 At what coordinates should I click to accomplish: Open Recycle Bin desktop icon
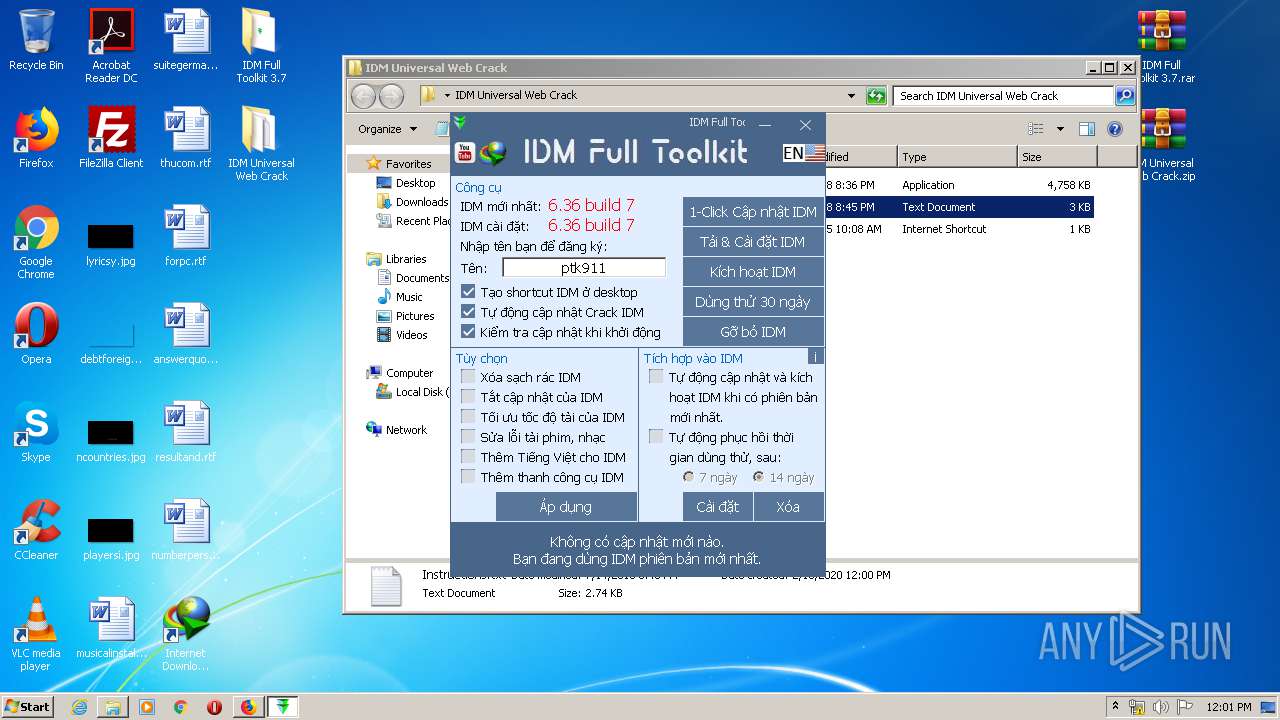coord(36,40)
